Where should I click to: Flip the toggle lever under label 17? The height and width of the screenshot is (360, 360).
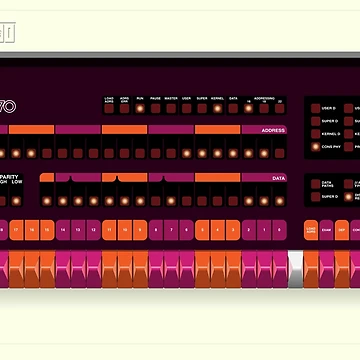tap(16, 269)
